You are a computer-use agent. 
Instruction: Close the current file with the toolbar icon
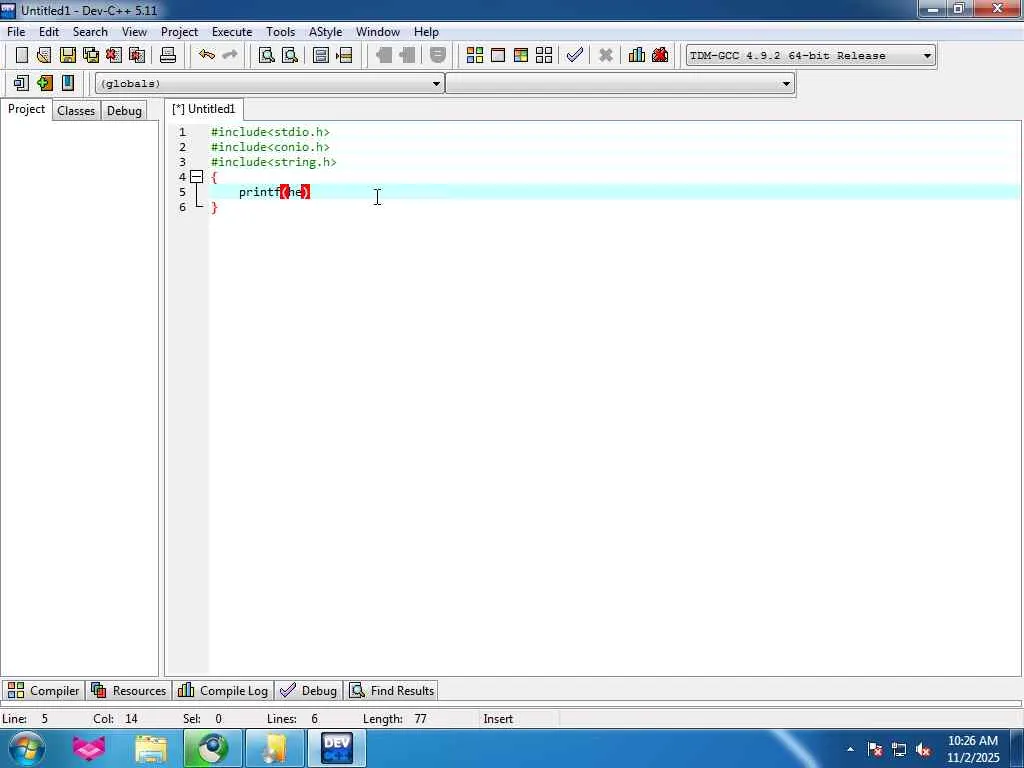[x=114, y=56]
